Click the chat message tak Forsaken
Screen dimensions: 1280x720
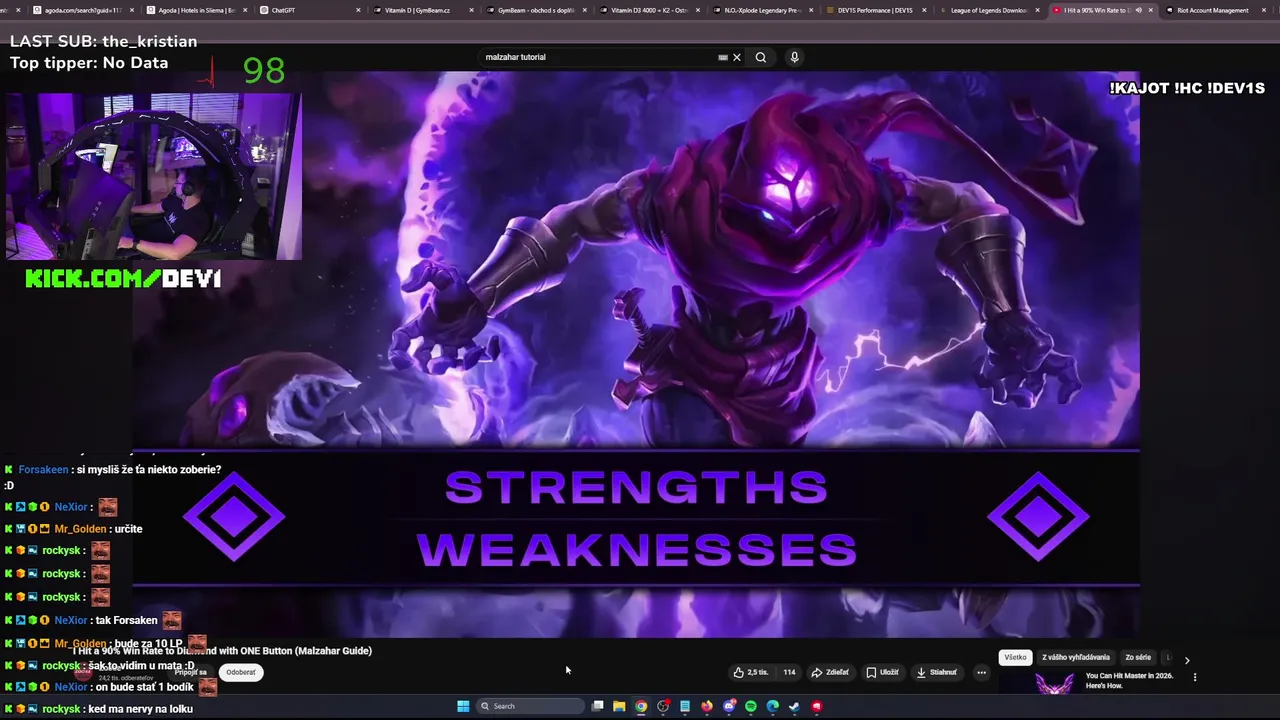click(x=126, y=620)
